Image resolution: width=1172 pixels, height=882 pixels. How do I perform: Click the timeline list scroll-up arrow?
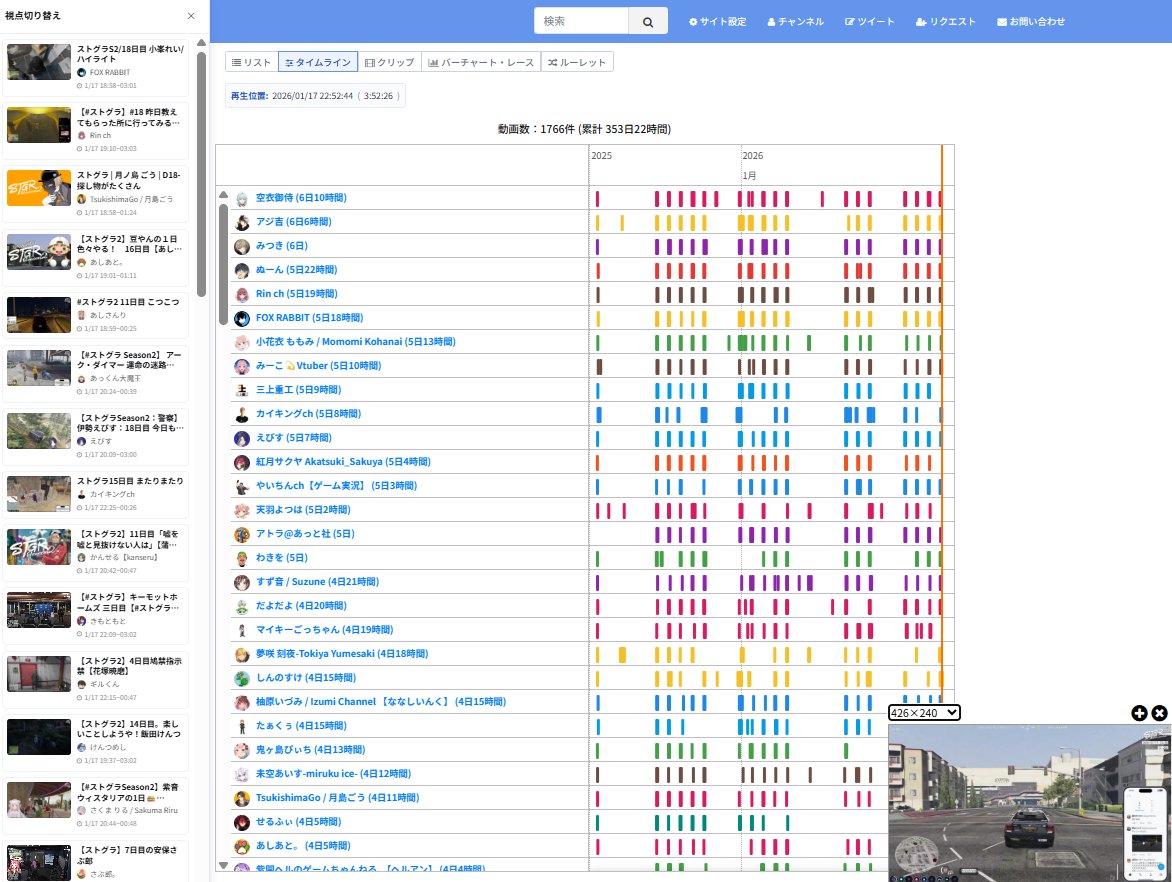[x=223, y=195]
